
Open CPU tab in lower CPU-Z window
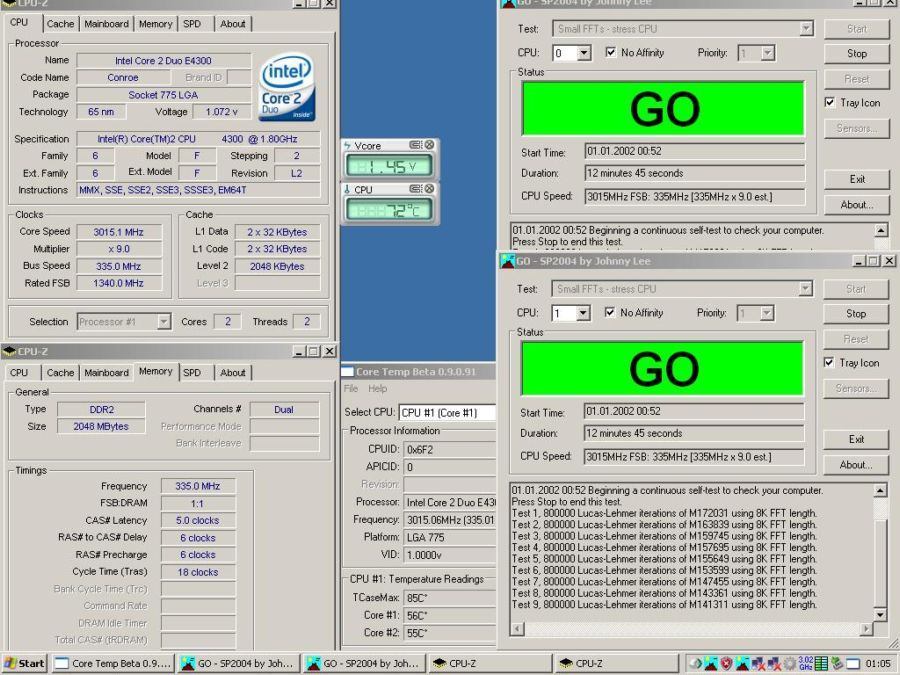coord(19,373)
